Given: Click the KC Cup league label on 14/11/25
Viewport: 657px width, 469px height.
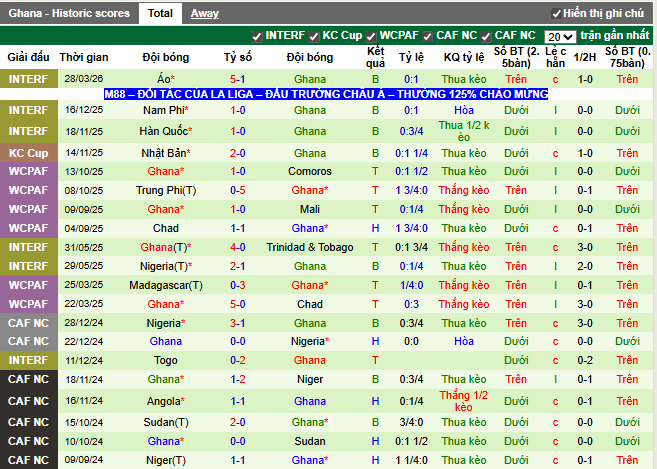Looking at the screenshot, I should click(28, 153).
